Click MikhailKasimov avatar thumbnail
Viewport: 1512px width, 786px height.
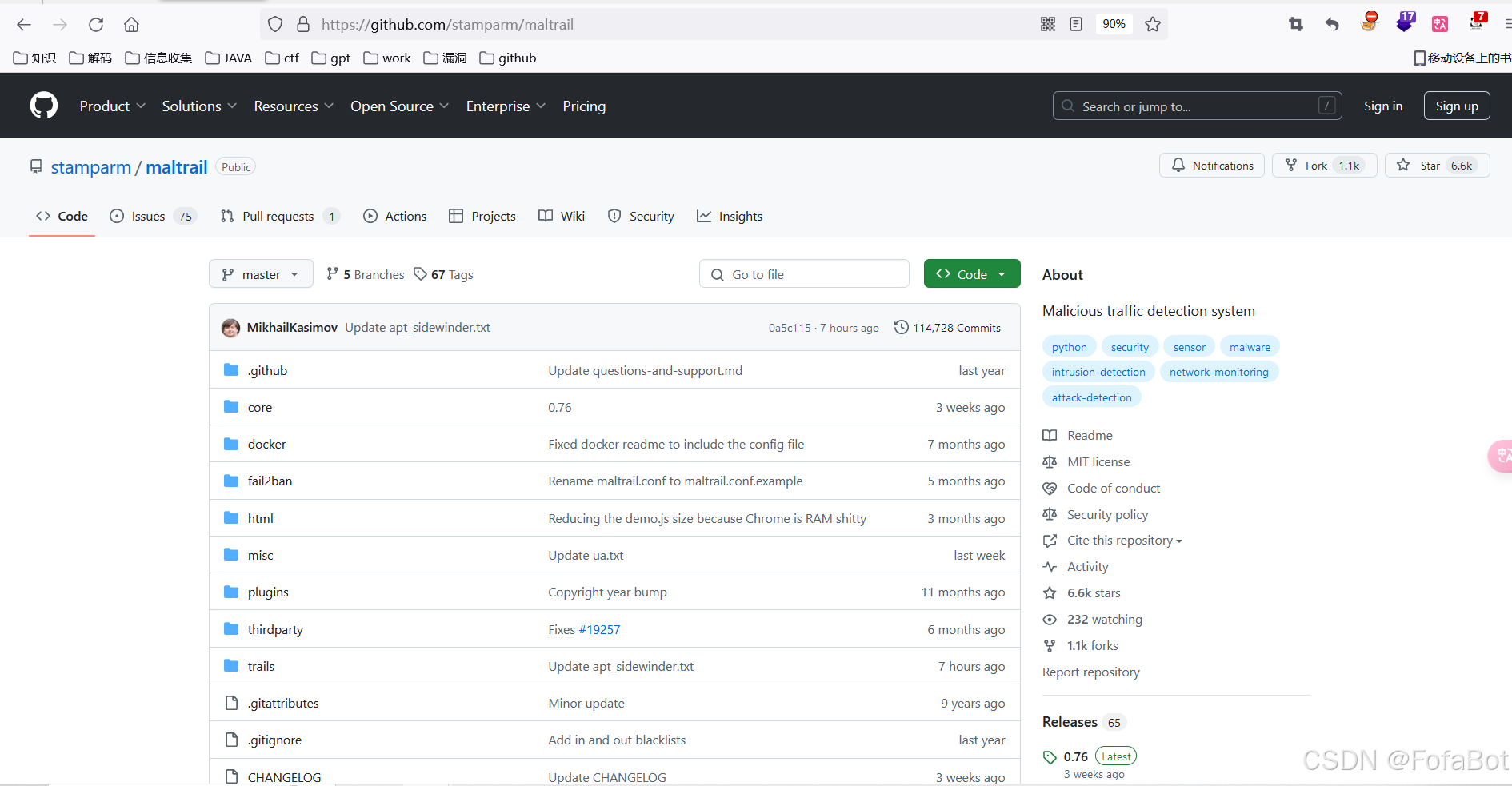coord(230,328)
